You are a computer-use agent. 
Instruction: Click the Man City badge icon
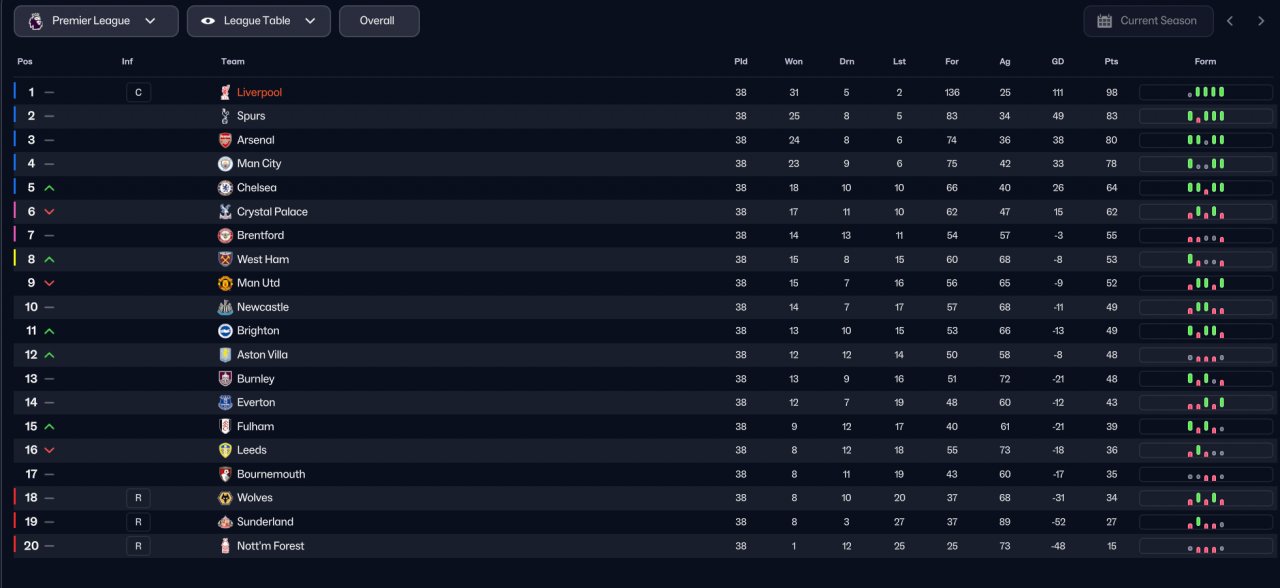click(225, 164)
